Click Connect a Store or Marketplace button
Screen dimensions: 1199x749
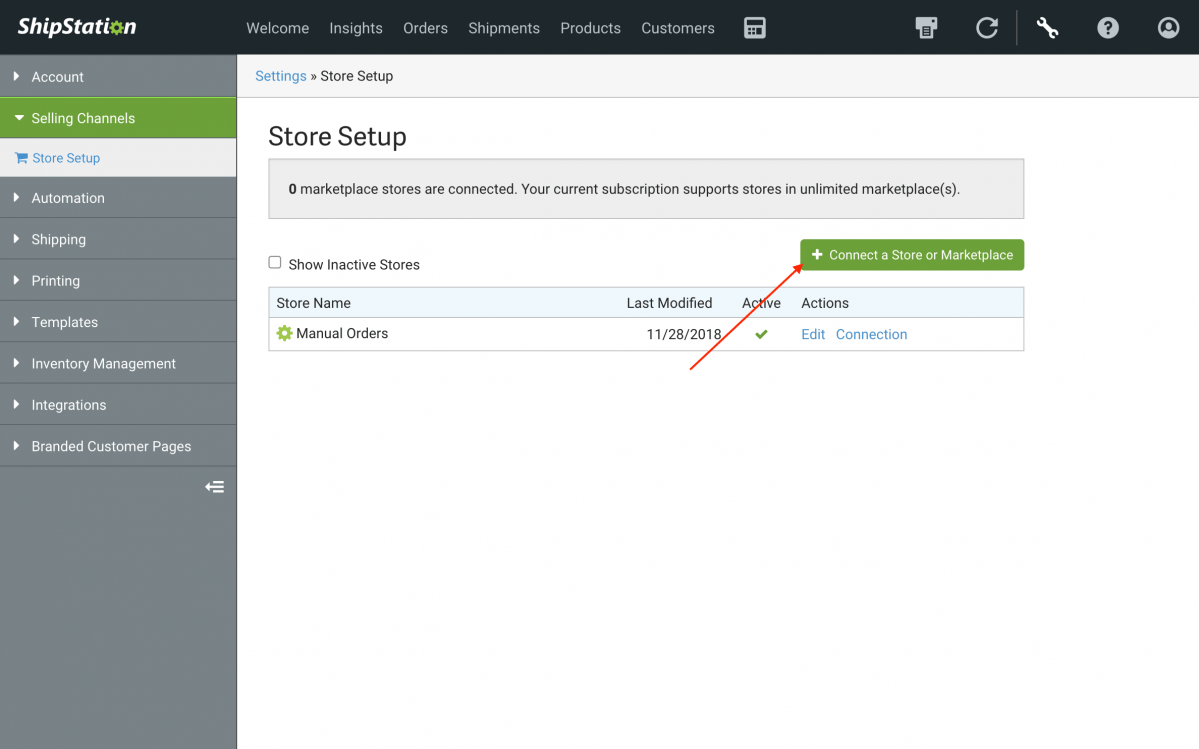(x=911, y=255)
